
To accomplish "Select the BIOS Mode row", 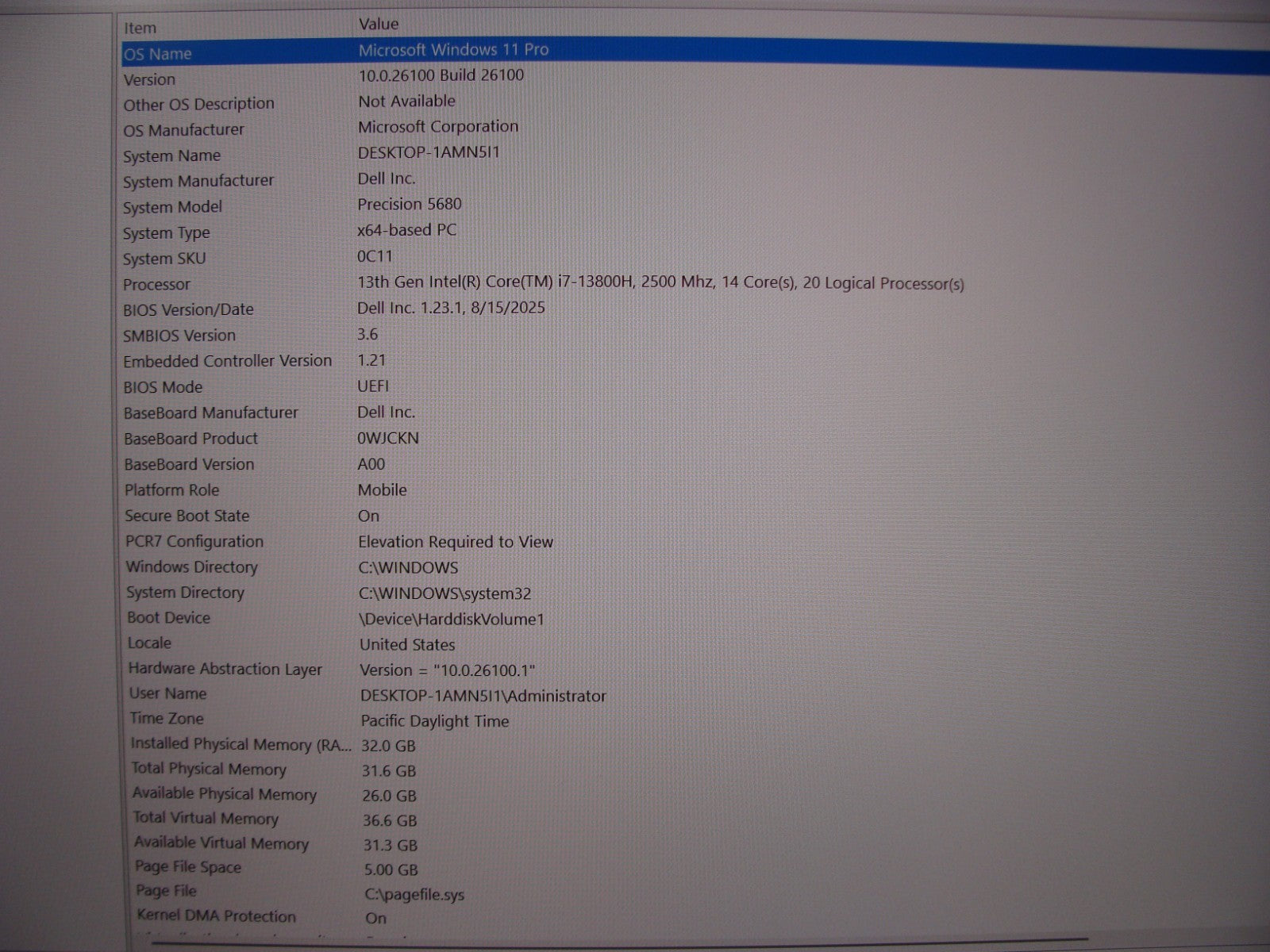I will click(x=164, y=387).
